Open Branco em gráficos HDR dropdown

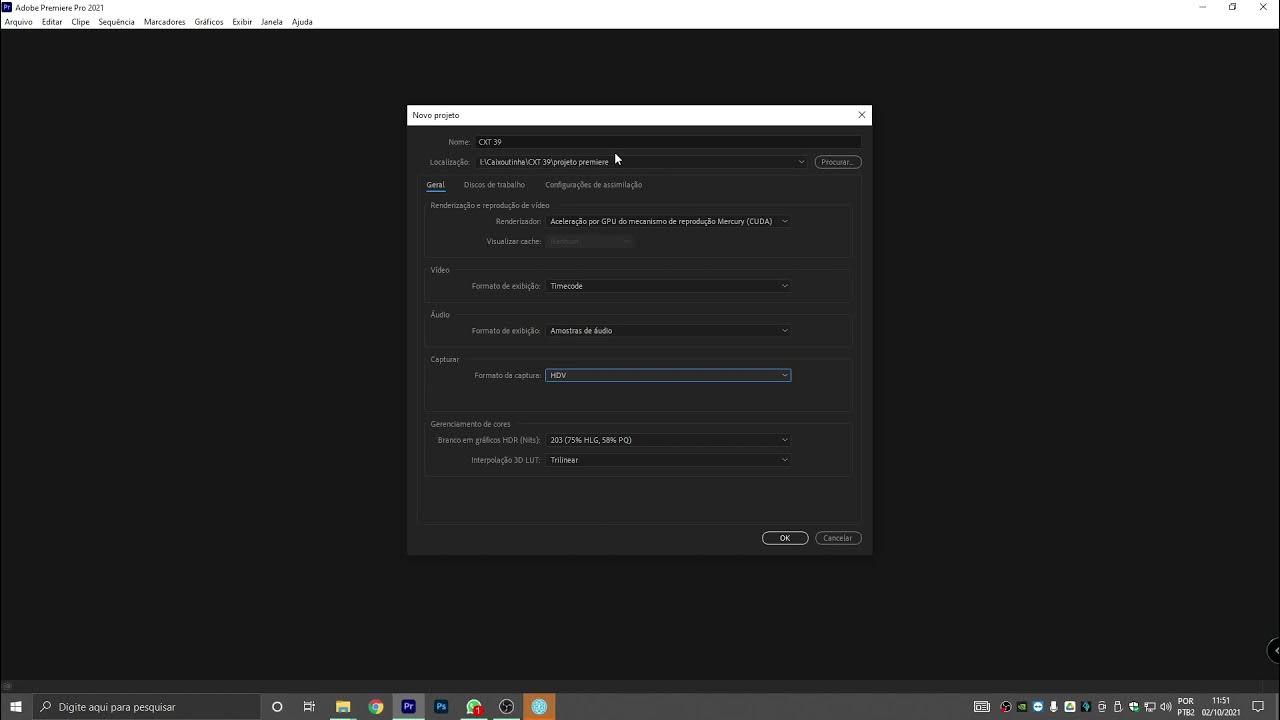tap(668, 440)
